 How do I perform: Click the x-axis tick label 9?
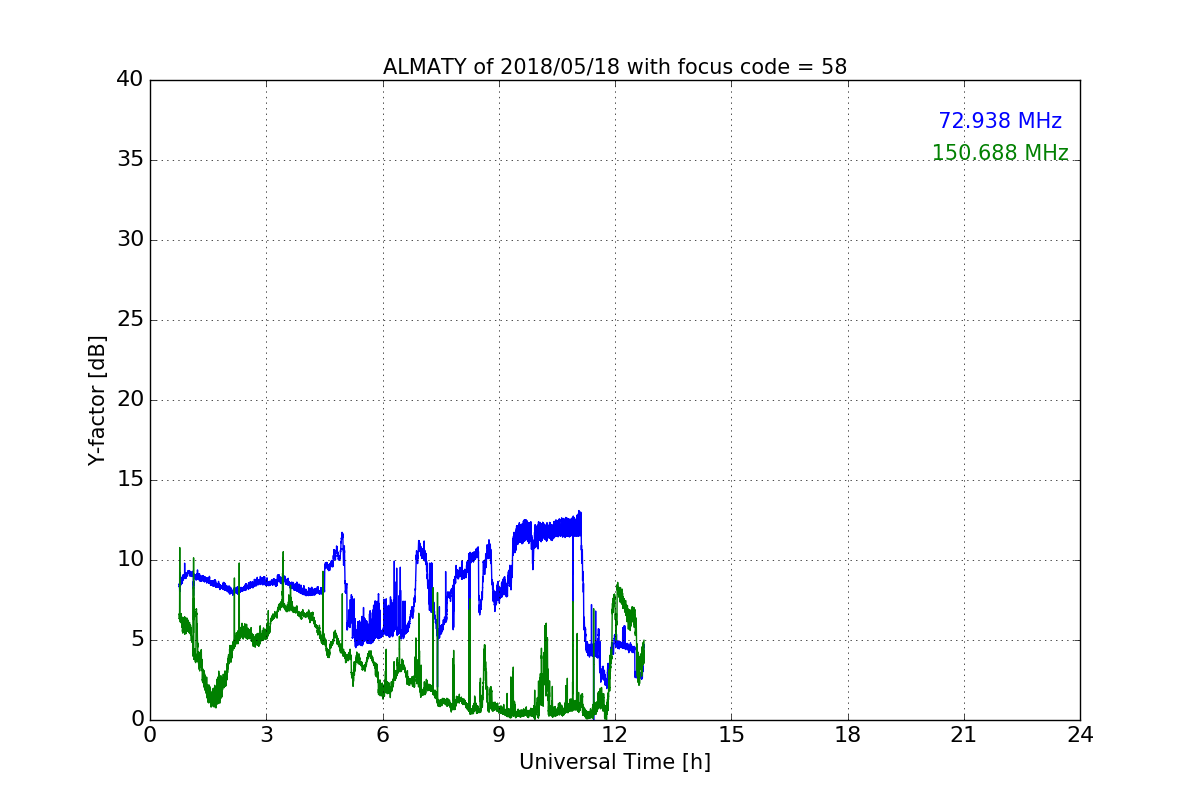pyautogui.click(x=499, y=735)
